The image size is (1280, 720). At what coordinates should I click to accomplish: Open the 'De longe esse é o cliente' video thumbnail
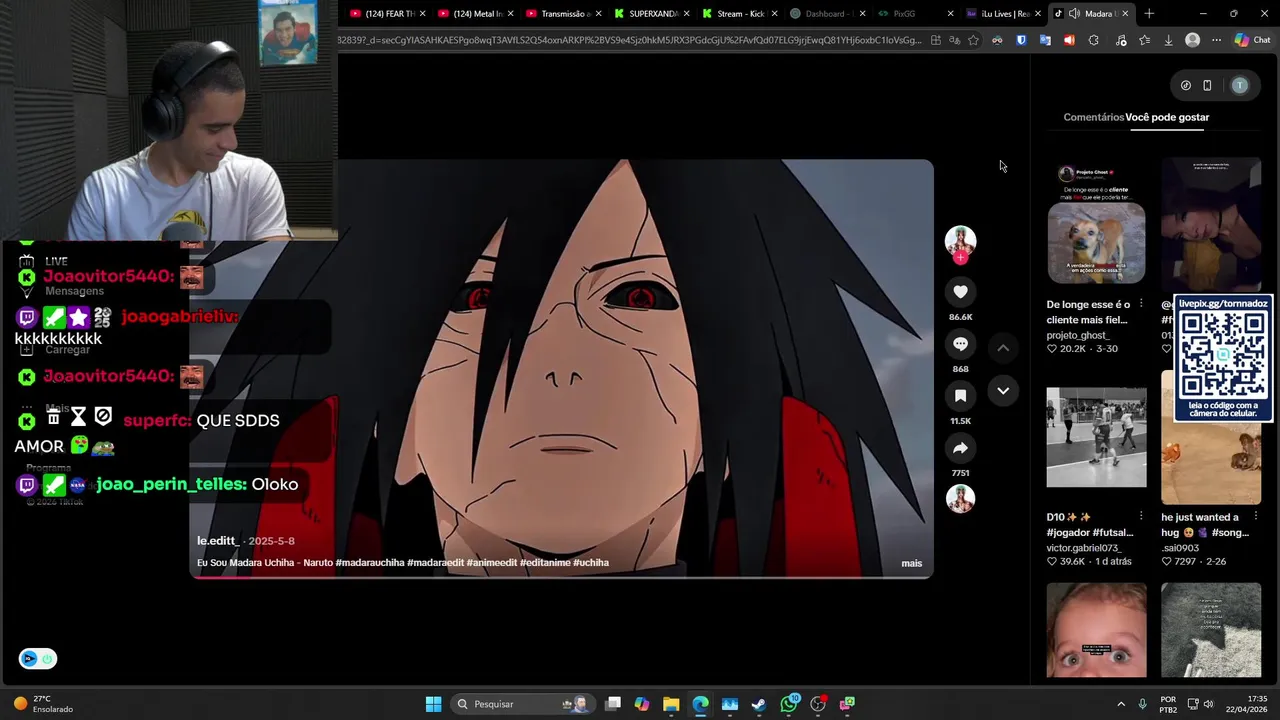[x=1096, y=223]
